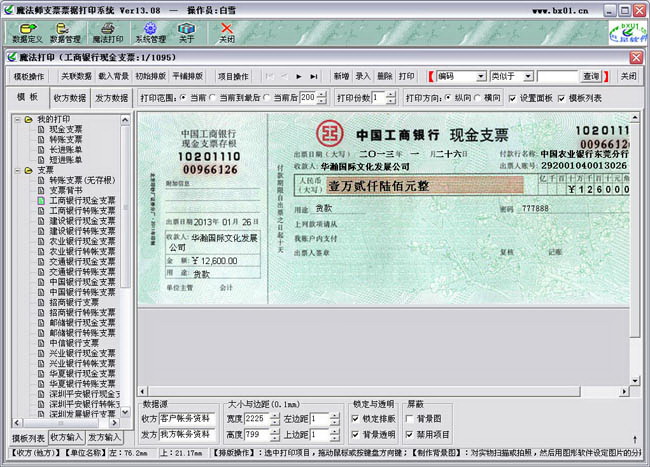Screen dimensions: 650x467
Task: Collapse the 我的打印 tree folder
Action: (x=17, y=119)
